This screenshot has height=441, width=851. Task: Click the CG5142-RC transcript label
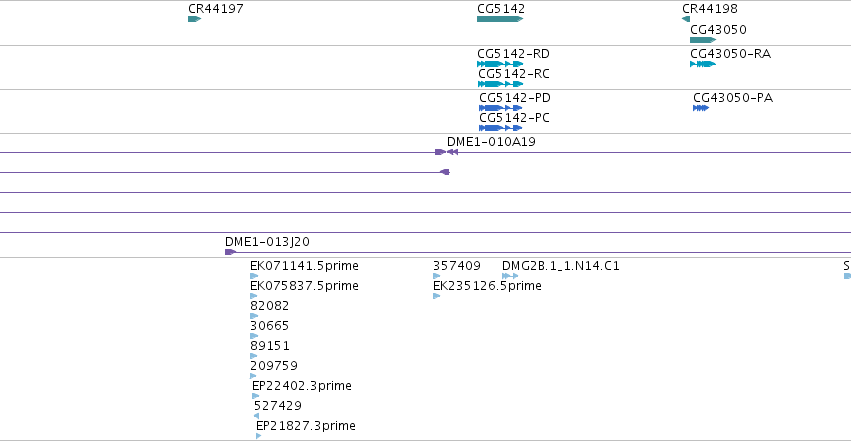[514, 74]
